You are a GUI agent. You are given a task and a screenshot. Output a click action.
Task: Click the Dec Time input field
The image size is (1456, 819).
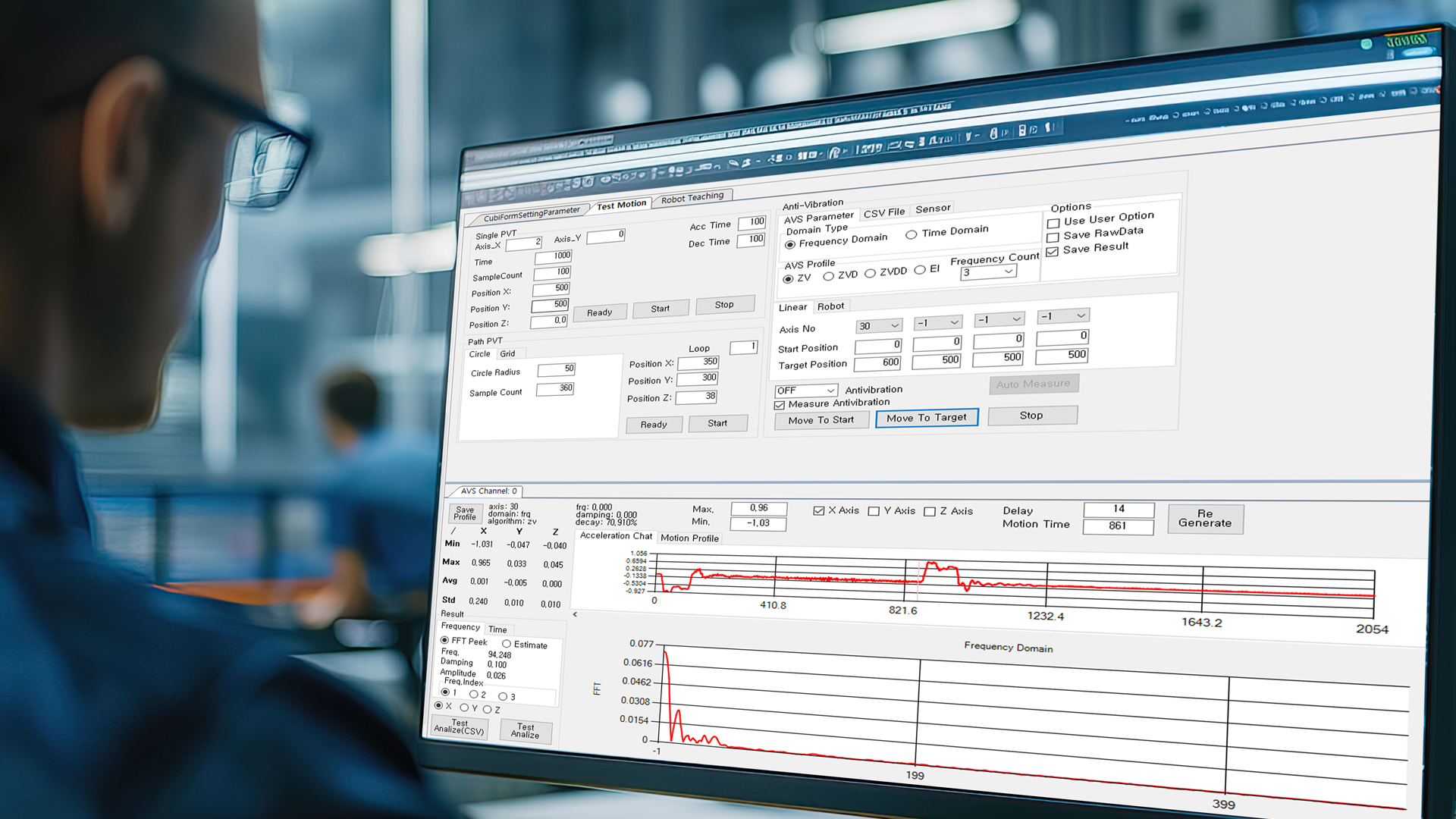click(751, 240)
